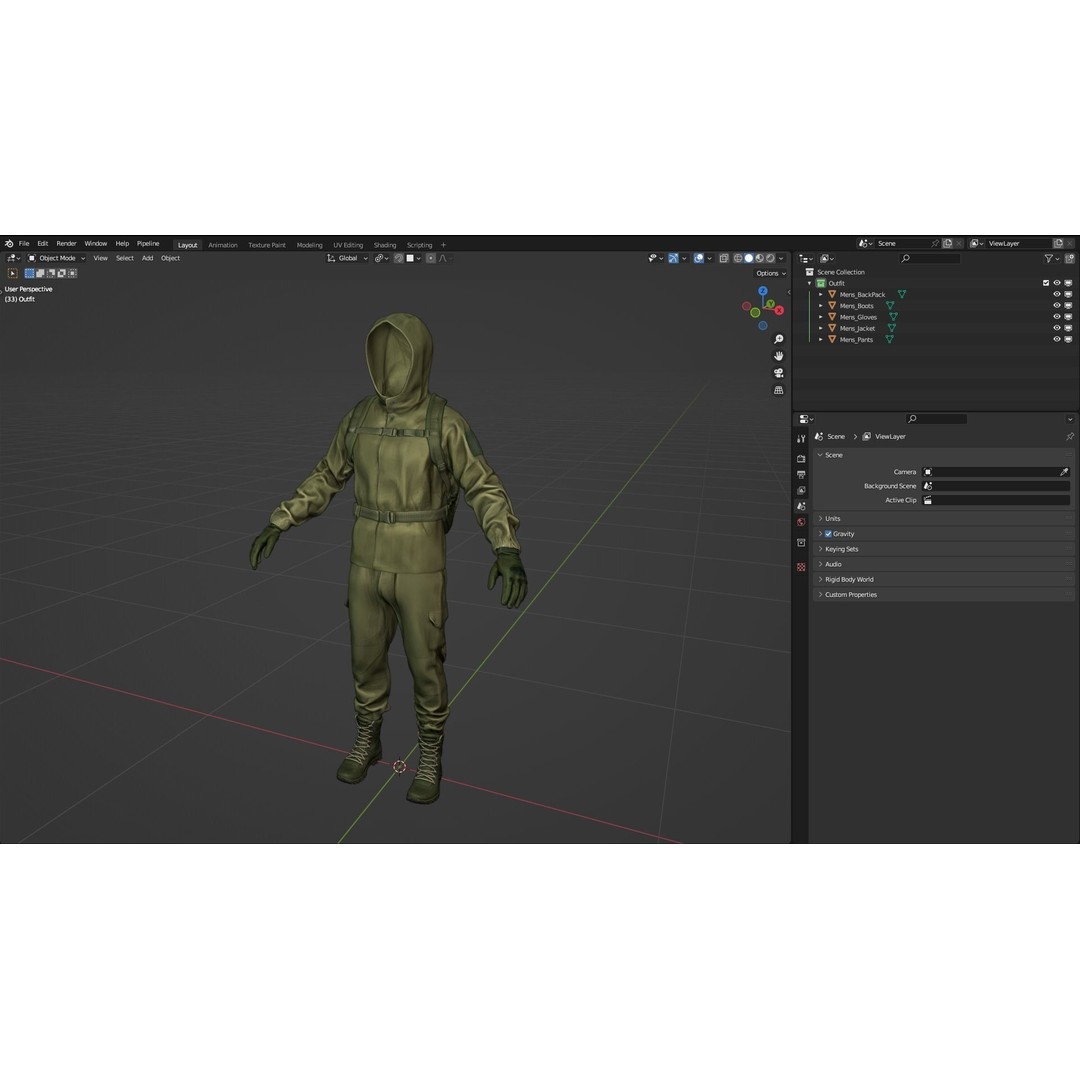Click the blue Z axis on navigation gizmo
Screen dimensions: 1080x1080
coord(763,291)
